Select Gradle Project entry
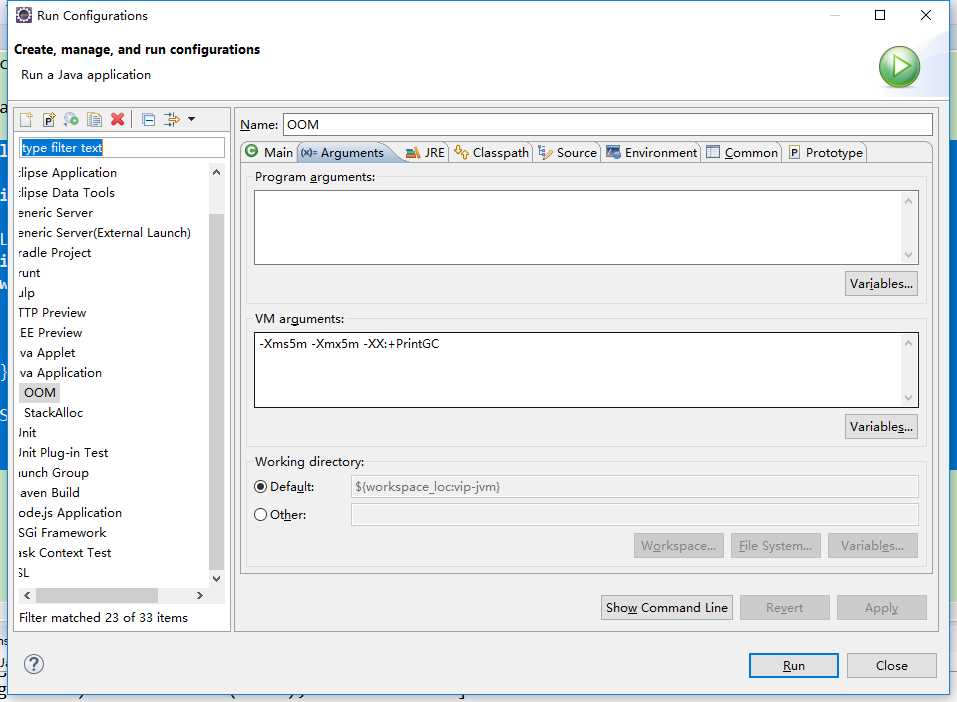 [54, 253]
